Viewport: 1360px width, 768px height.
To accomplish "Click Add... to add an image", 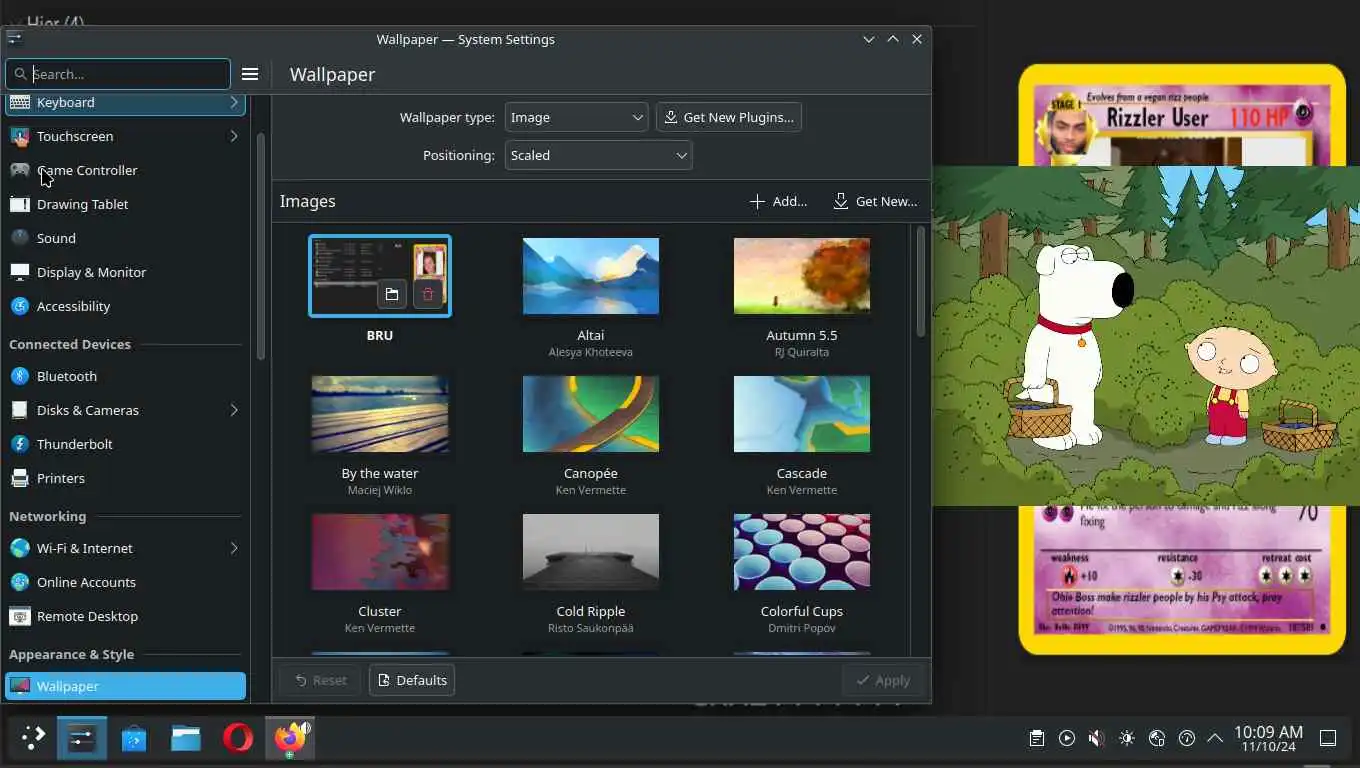I will [x=778, y=201].
